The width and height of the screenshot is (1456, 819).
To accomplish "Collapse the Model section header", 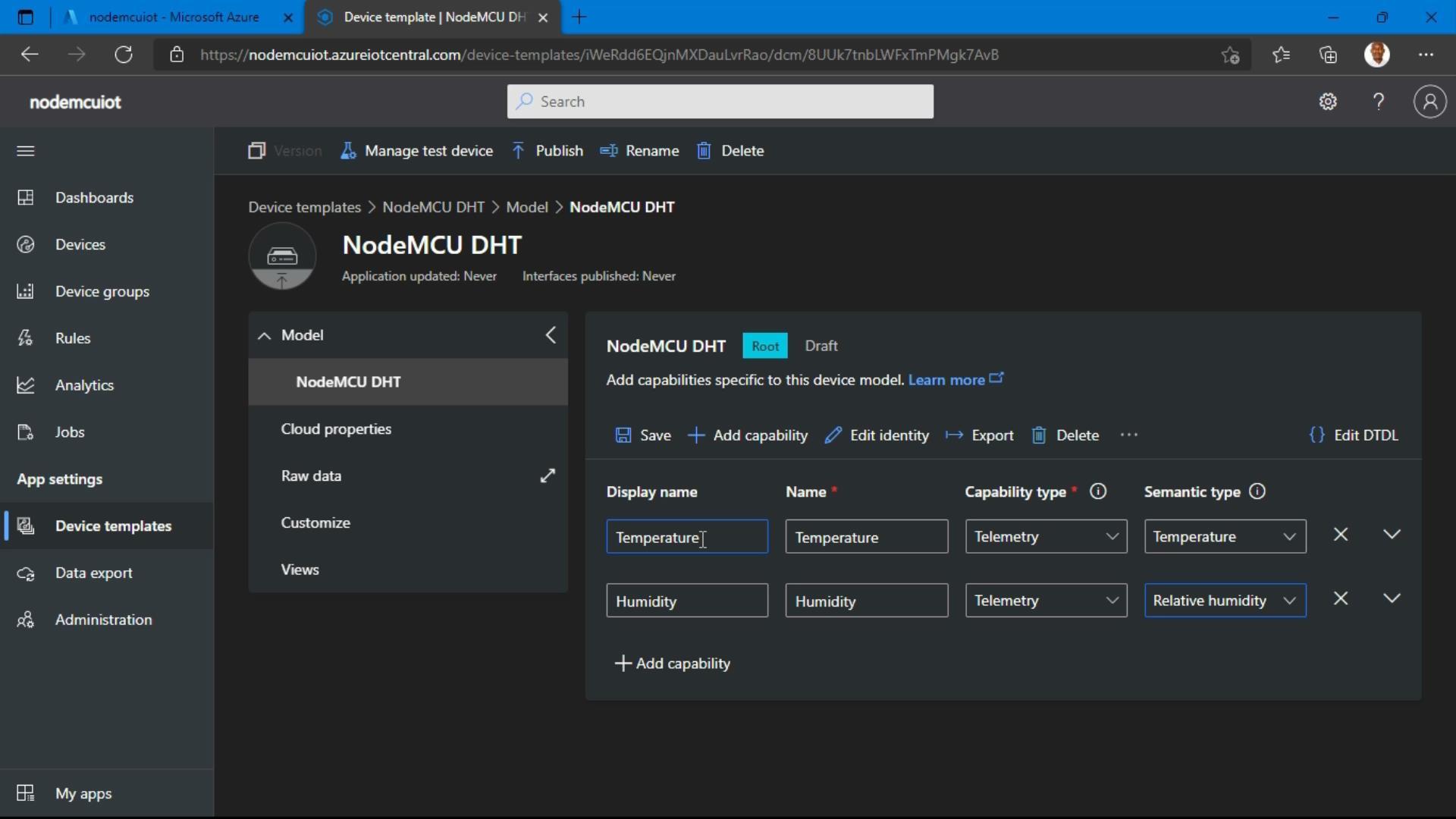I will pyautogui.click(x=264, y=335).
